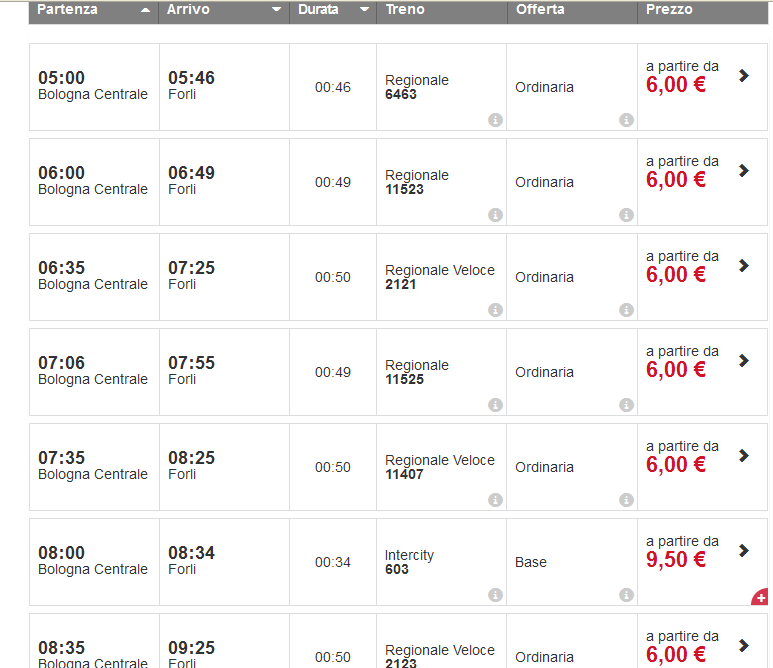
Task: Show Base offer info icon for Intercity
Action: click(626, 595)
